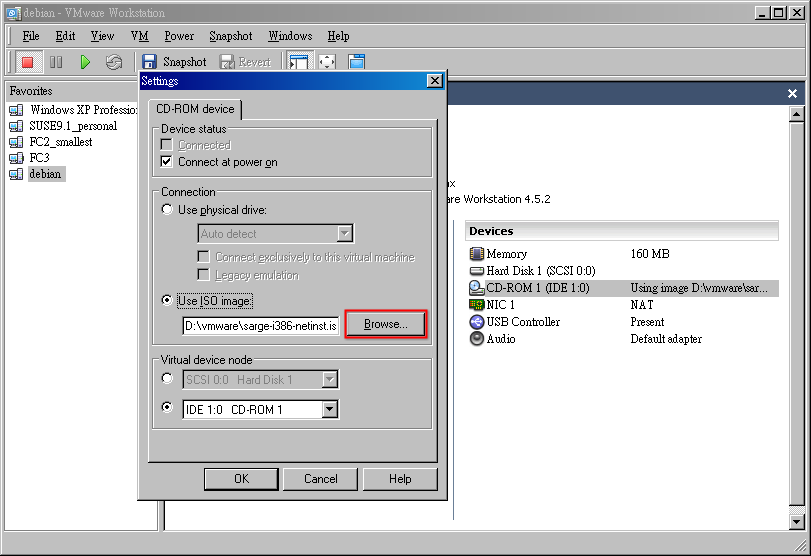
Task: Expand the SCSI 0:0 Hard Disk dropdown
Action: click(329, 380)
